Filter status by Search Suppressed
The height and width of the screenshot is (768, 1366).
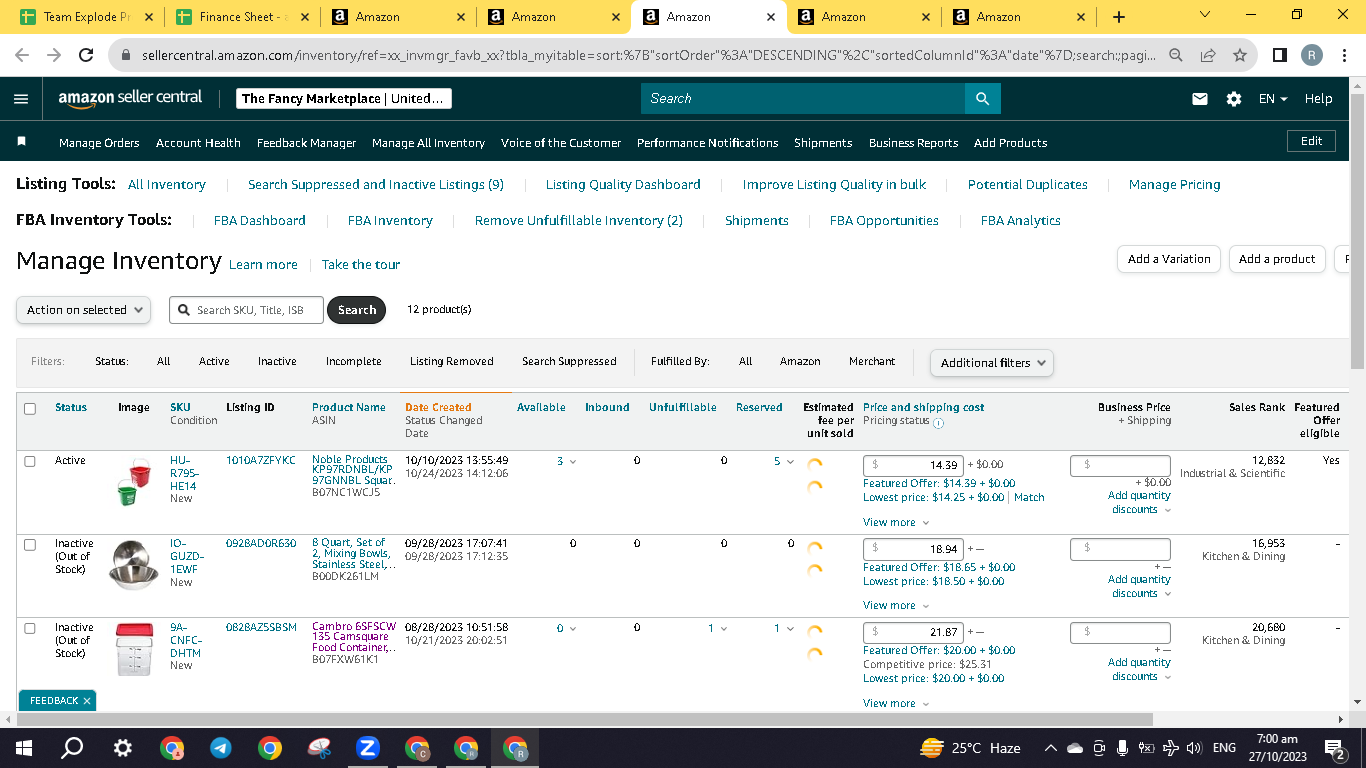click(x=569, y=362)
